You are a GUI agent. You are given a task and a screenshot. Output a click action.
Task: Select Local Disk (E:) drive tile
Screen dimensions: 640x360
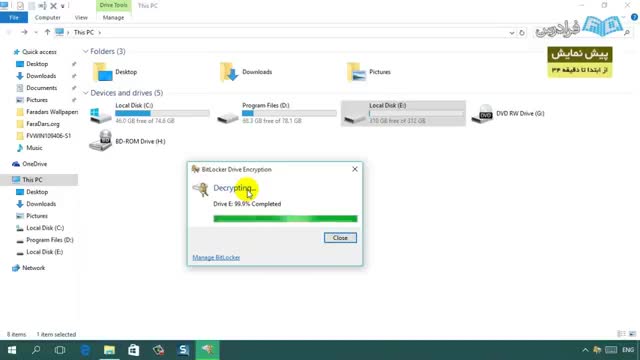coord(403,113)
